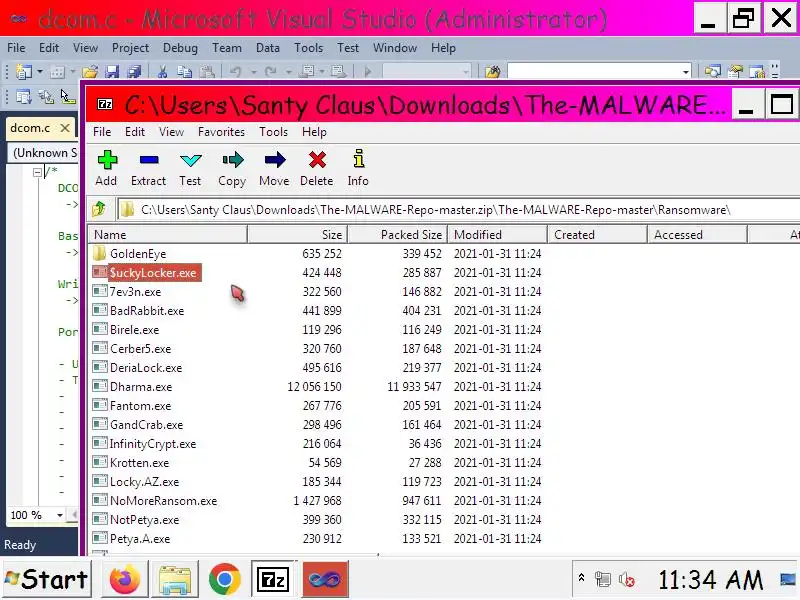Click the taskbar clock showing 11:34 AM

pos(711,580)
